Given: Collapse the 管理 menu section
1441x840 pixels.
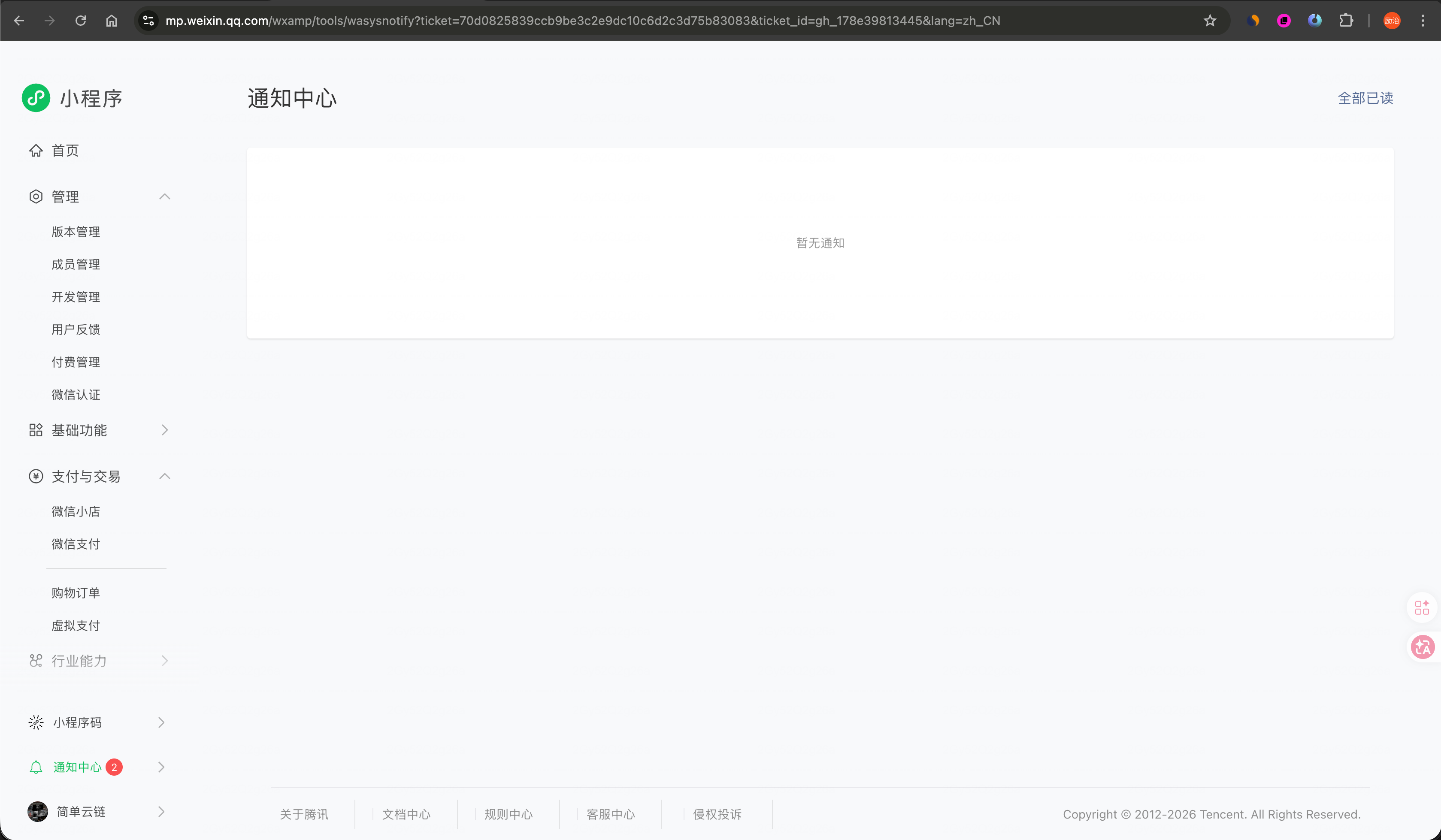Looking at the screenshot, I should pos(165,197).
